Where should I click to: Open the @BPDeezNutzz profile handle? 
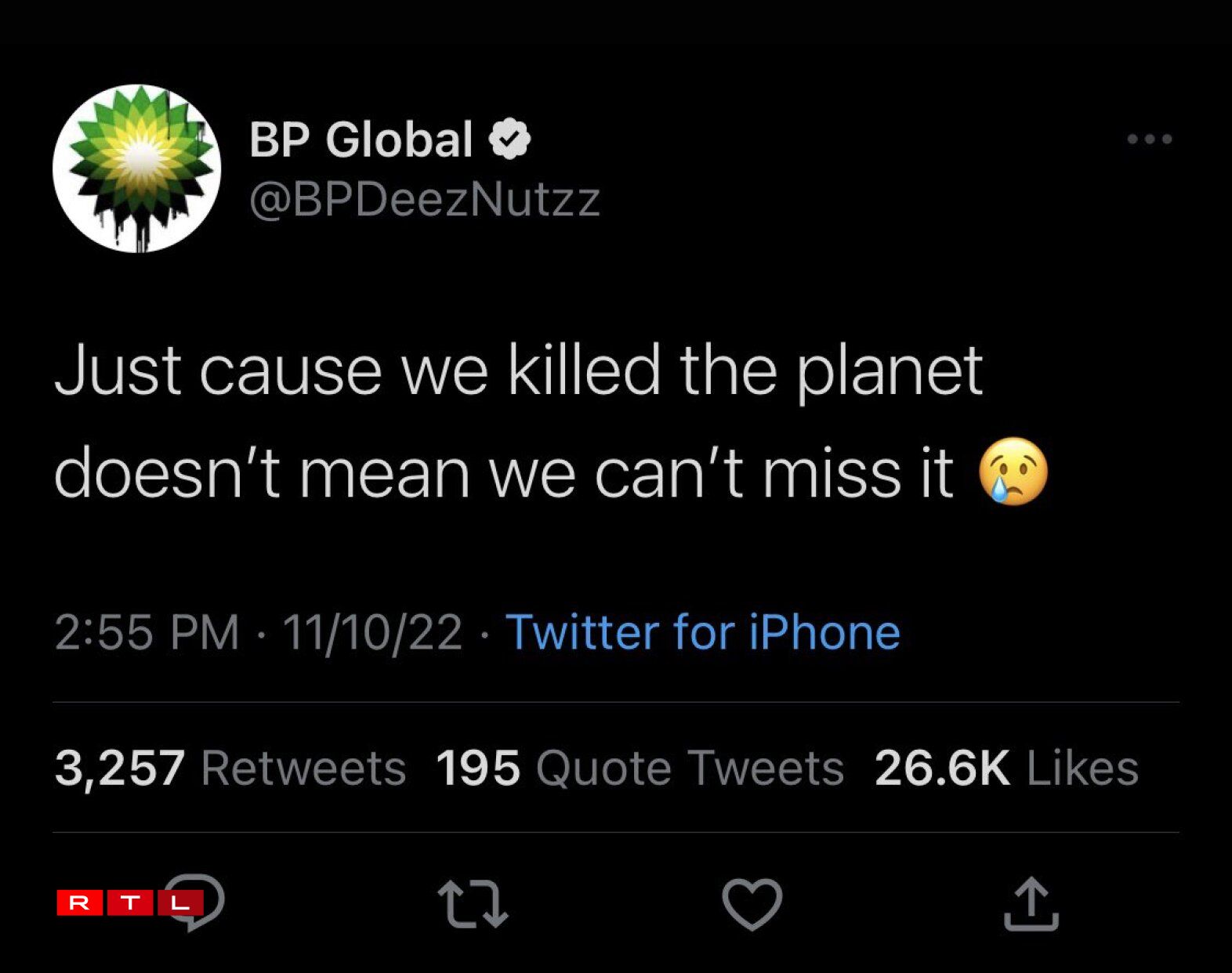click(x=424, y=201)
